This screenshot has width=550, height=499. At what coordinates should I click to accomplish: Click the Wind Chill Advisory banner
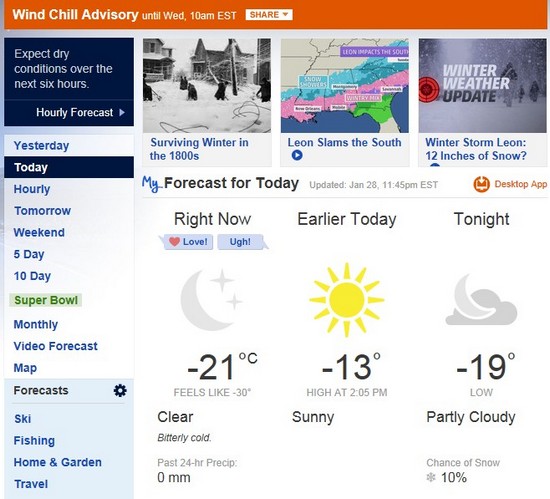click(x=275, y=15)
